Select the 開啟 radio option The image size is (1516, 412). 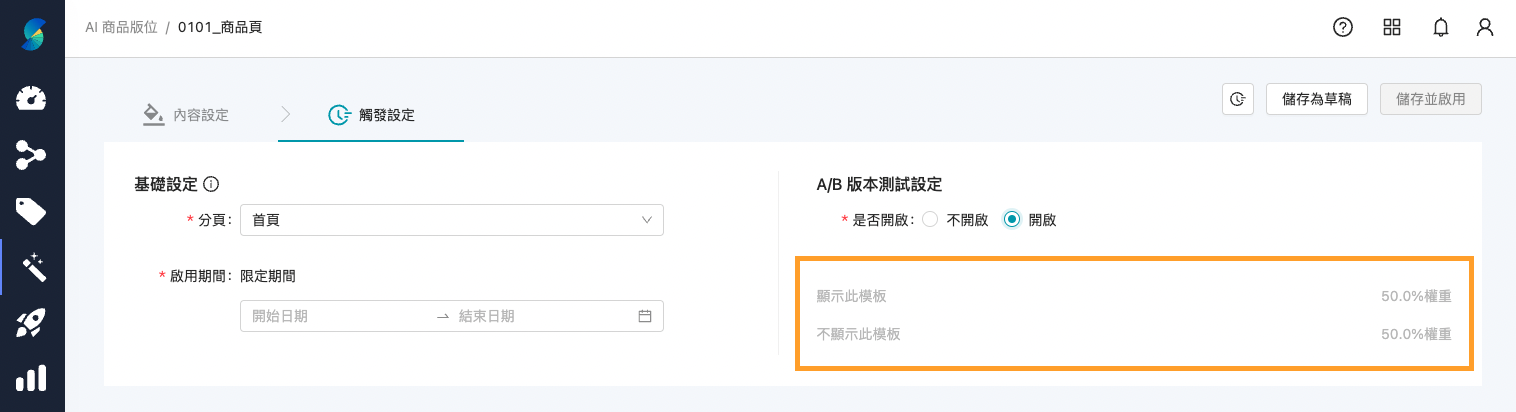pos(1012,220)
